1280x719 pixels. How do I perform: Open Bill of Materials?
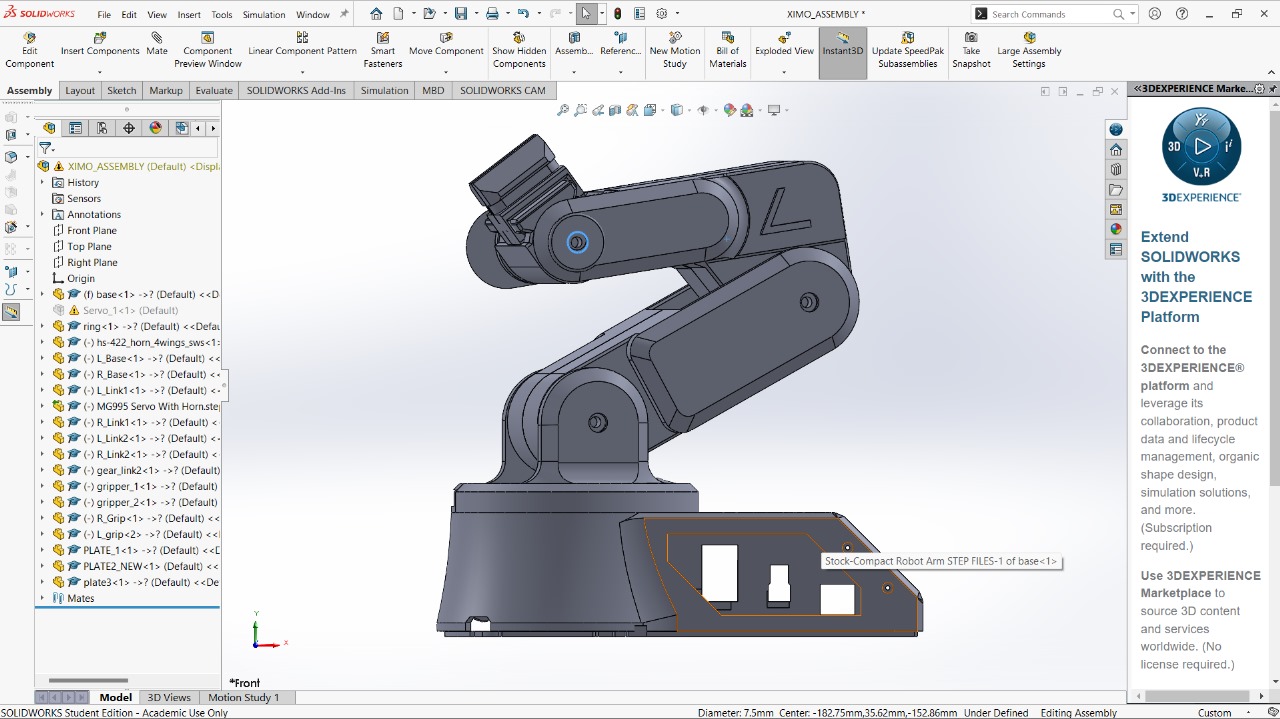[x=728, y=50]
